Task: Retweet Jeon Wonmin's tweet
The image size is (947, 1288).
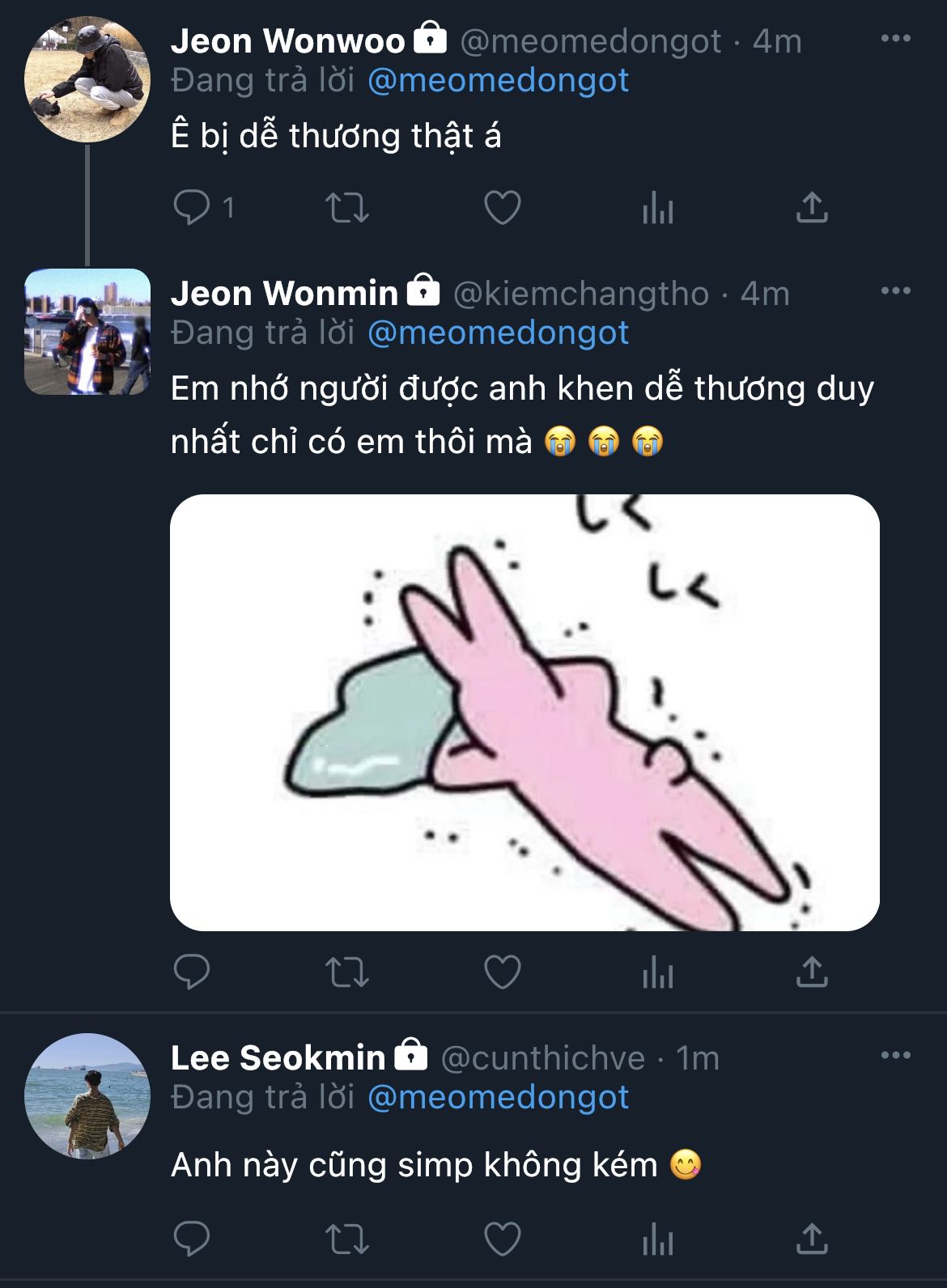Action: (346, 972)
